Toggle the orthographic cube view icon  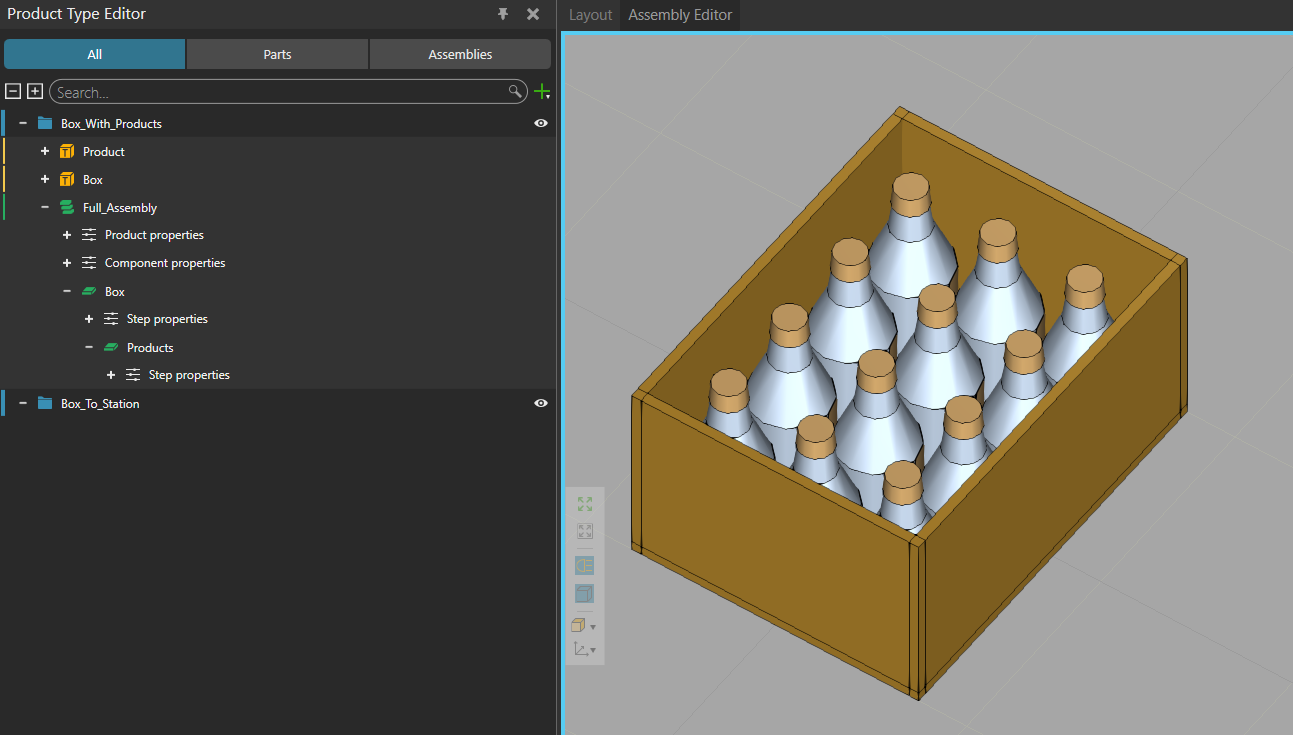[x=585, y=594]
